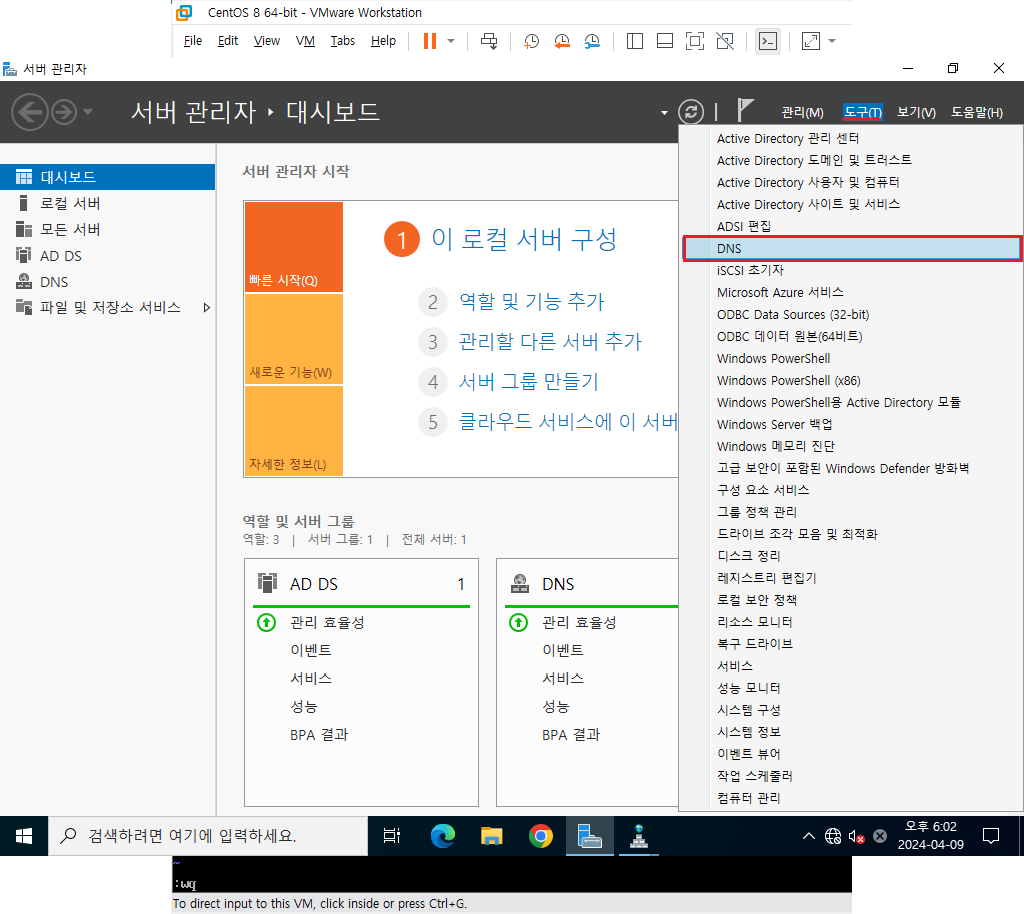
Task: Click 역할 및 기능 추가 link
Action: (532, 302)
